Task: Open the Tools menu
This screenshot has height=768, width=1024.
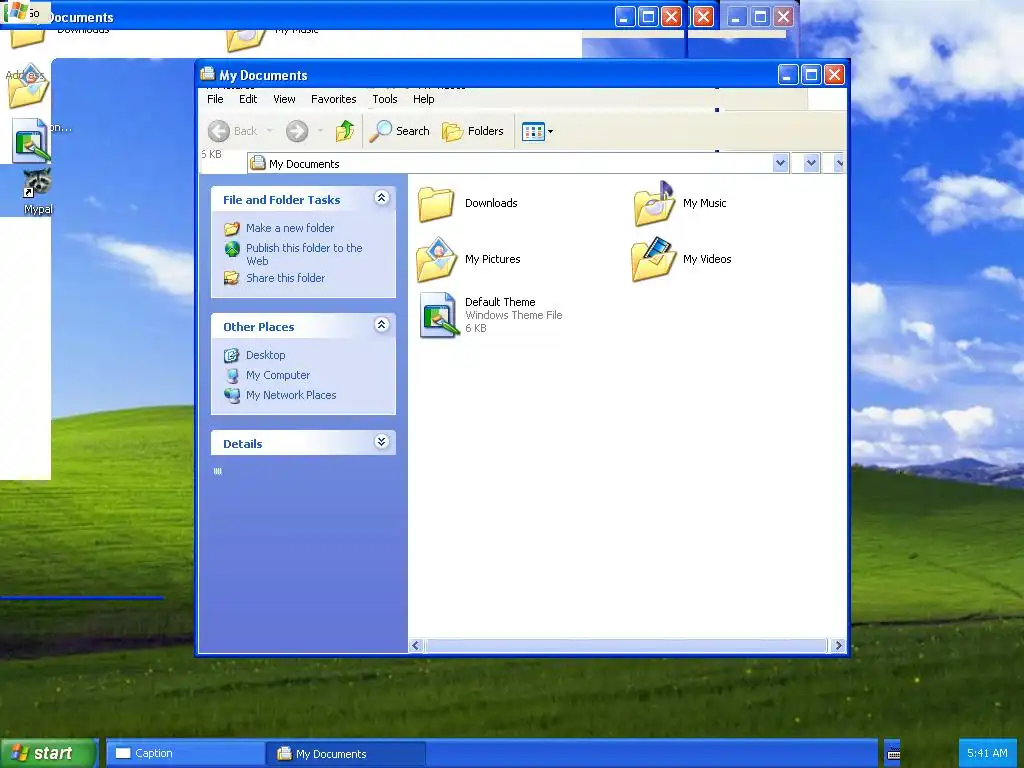Action: pyautogui.click(x=385, y=99)
